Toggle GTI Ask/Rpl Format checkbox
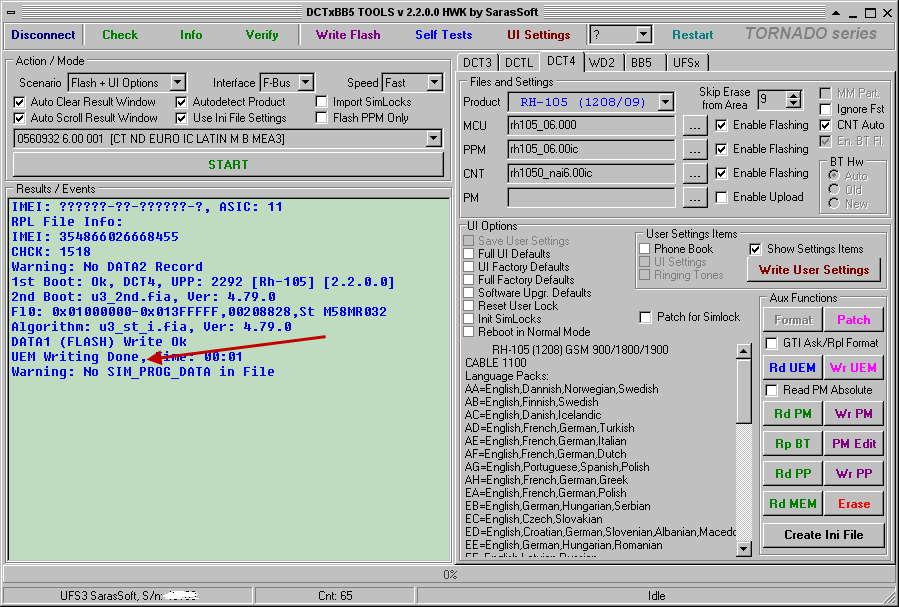 click(x=772, y=343)
